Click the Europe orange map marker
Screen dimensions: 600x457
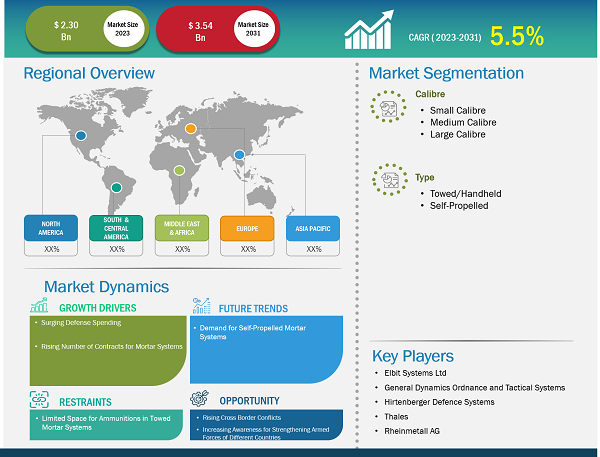pyautogui.click(x=191, y=129)
